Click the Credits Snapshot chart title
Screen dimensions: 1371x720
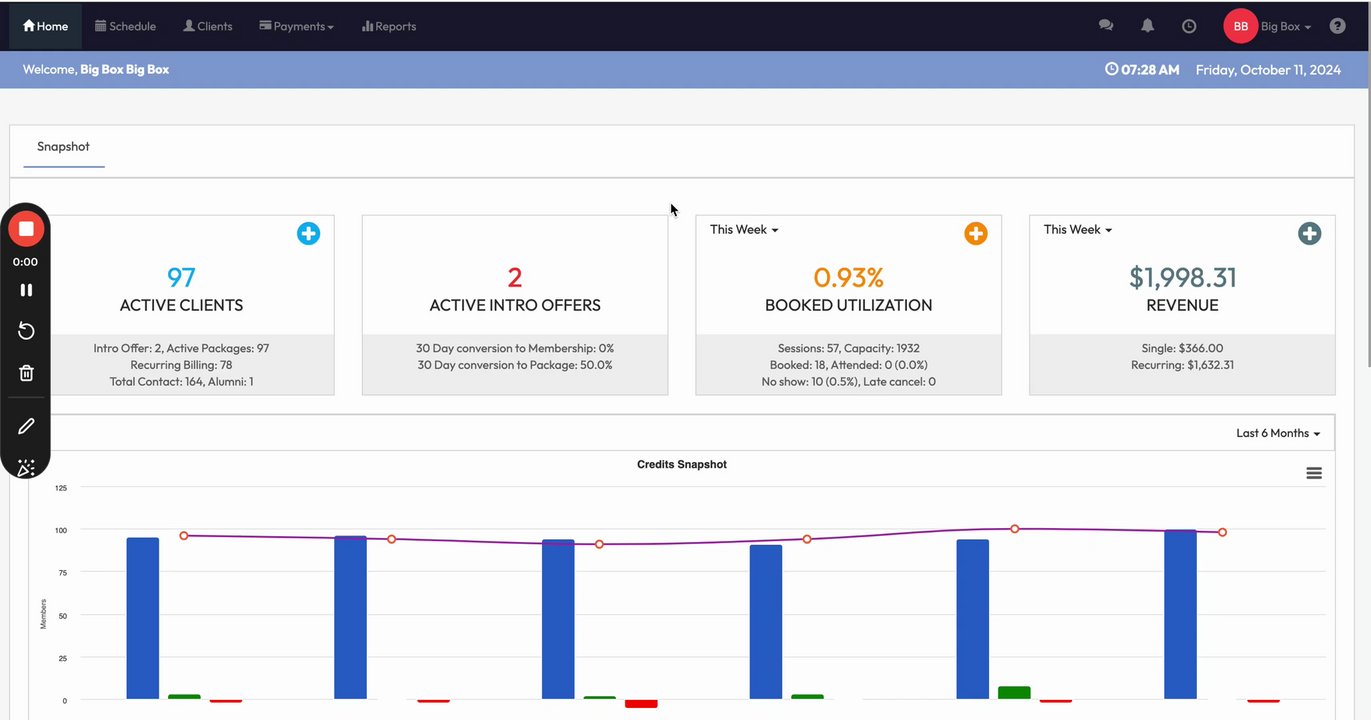click(682, 464)
